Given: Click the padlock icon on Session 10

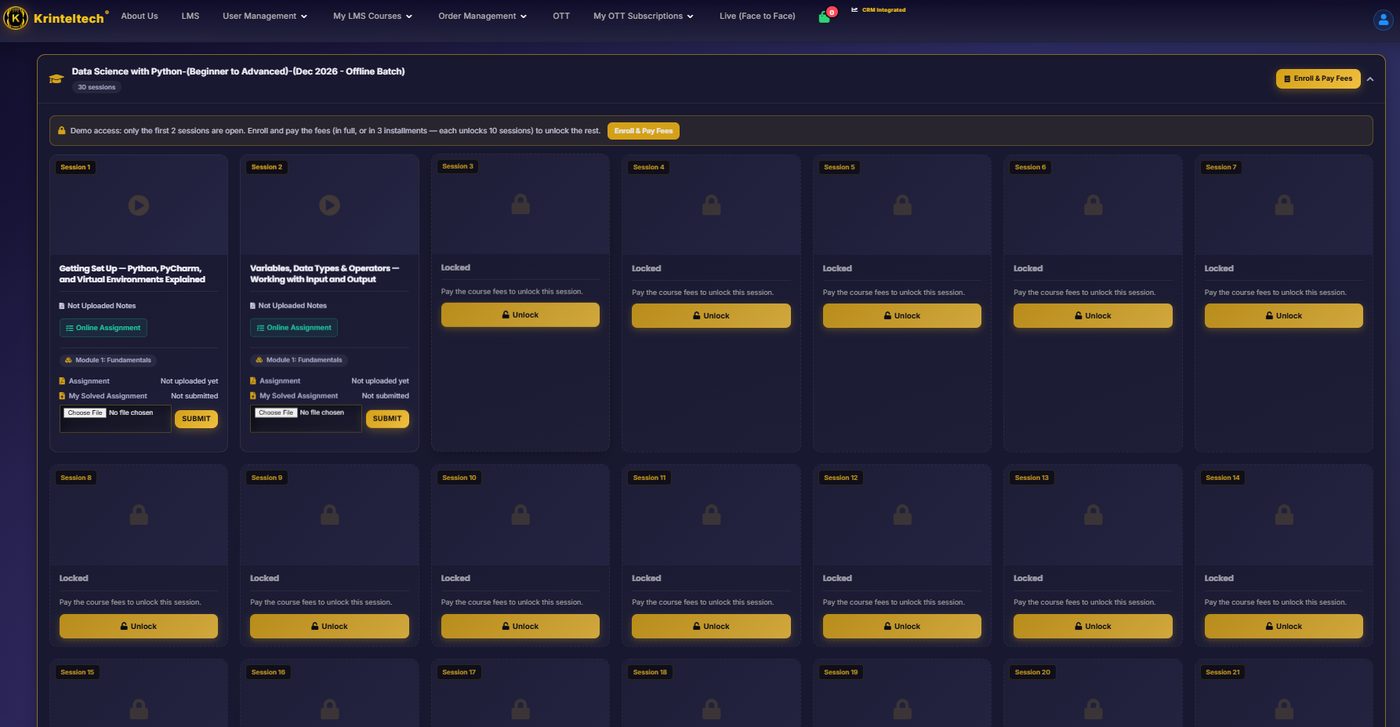Looking at the screenshot, I should pyautogui.click(x=520, y=515).
